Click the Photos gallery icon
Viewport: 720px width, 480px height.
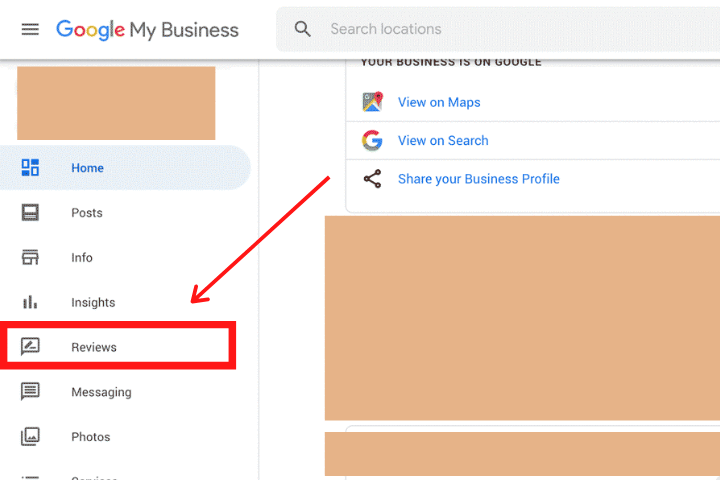30,436
